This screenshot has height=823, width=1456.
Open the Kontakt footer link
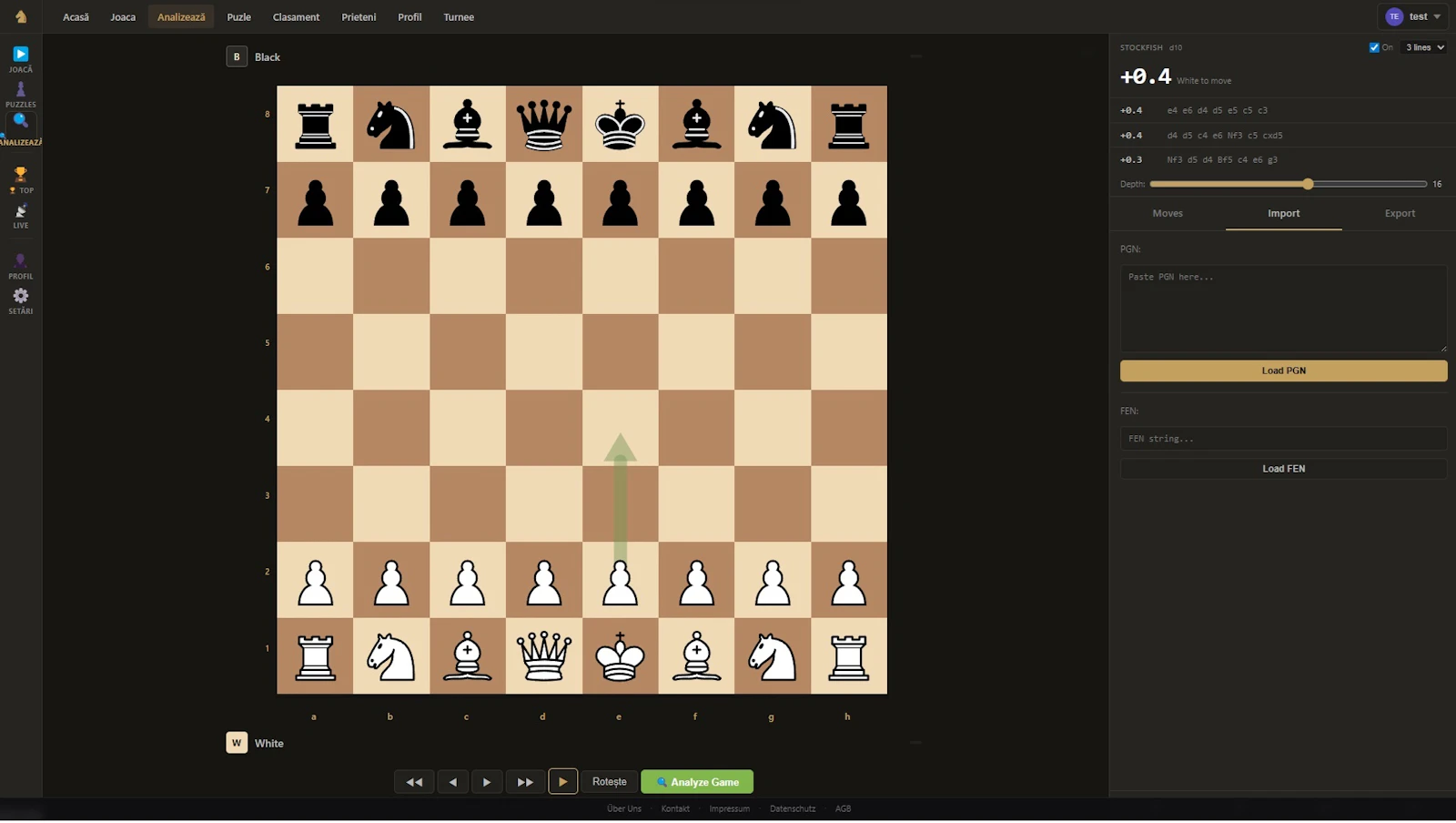[675, 809]
